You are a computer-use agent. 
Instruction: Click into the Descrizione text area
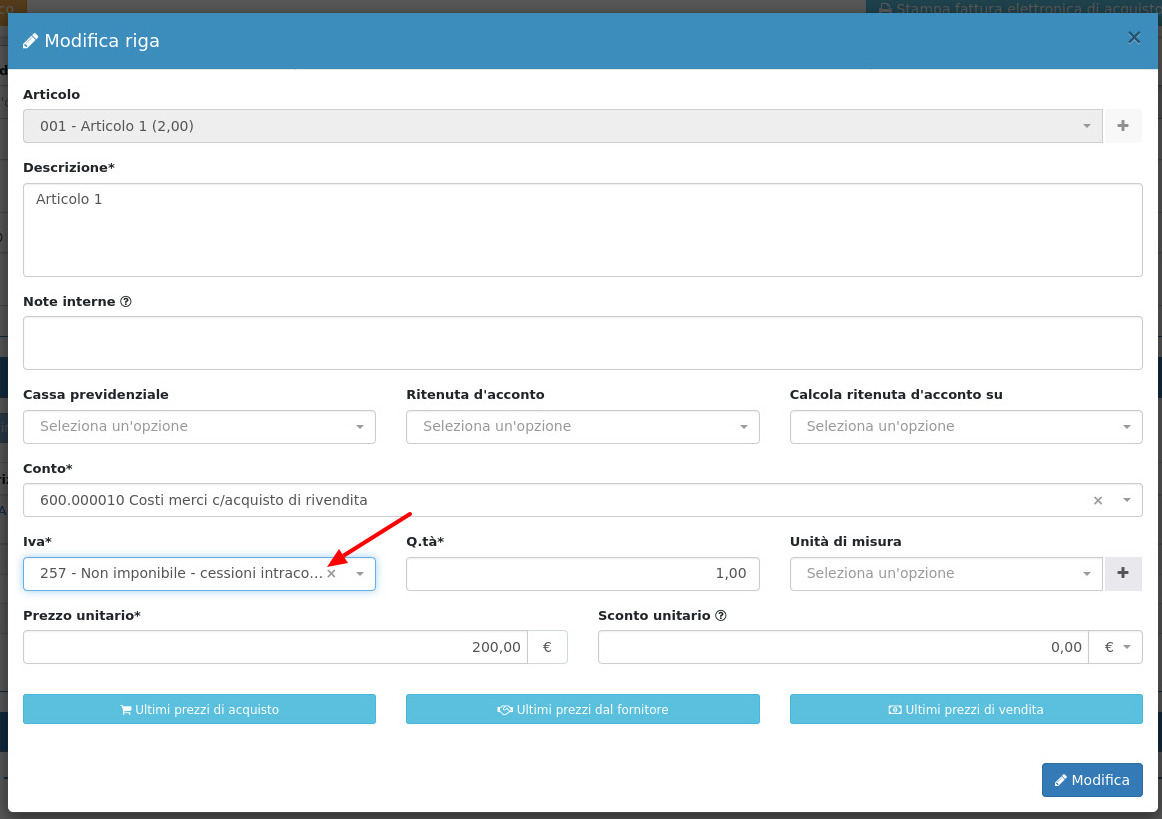coord(582,230)
